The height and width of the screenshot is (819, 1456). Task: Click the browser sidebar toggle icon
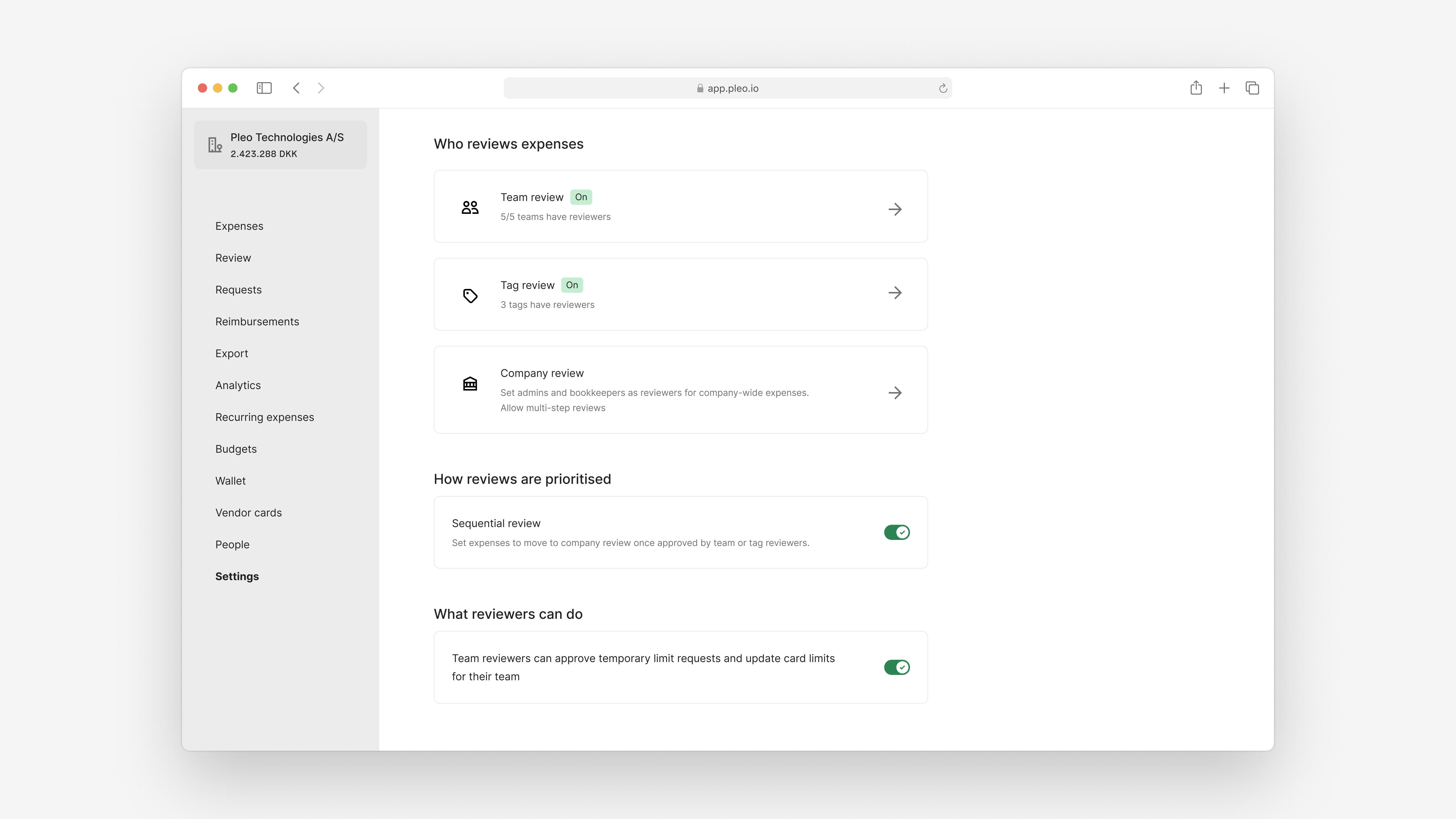(264, 88)
